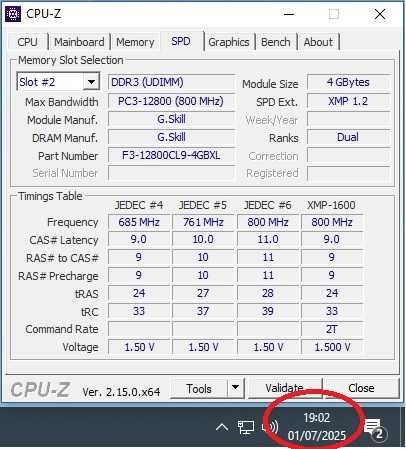Click the XMP 1.2 SPD Ext. value
Viewport: 406px width, 449px height.
pyautogui.click(x=348, y=101)
